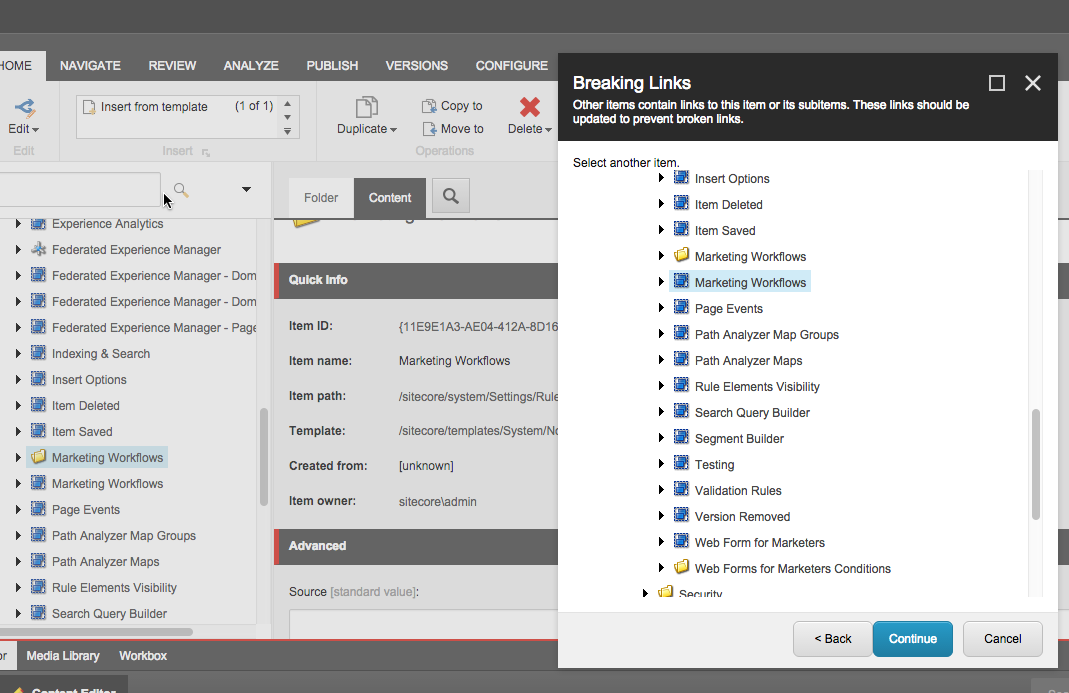1069x693 pixels.
Task: Click the content tree horizontal scrollbar
Action: [95, 632]
